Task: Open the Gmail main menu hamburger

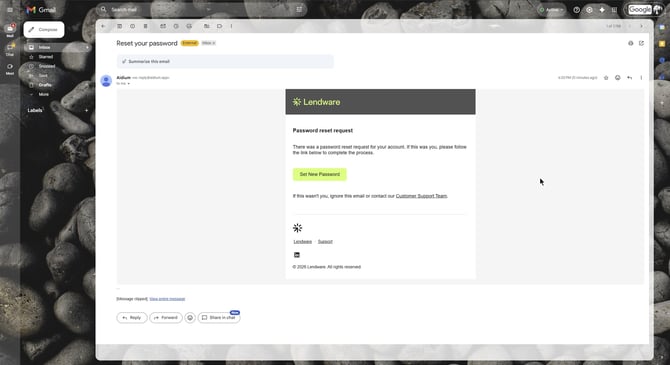Action: click(10, 10)
